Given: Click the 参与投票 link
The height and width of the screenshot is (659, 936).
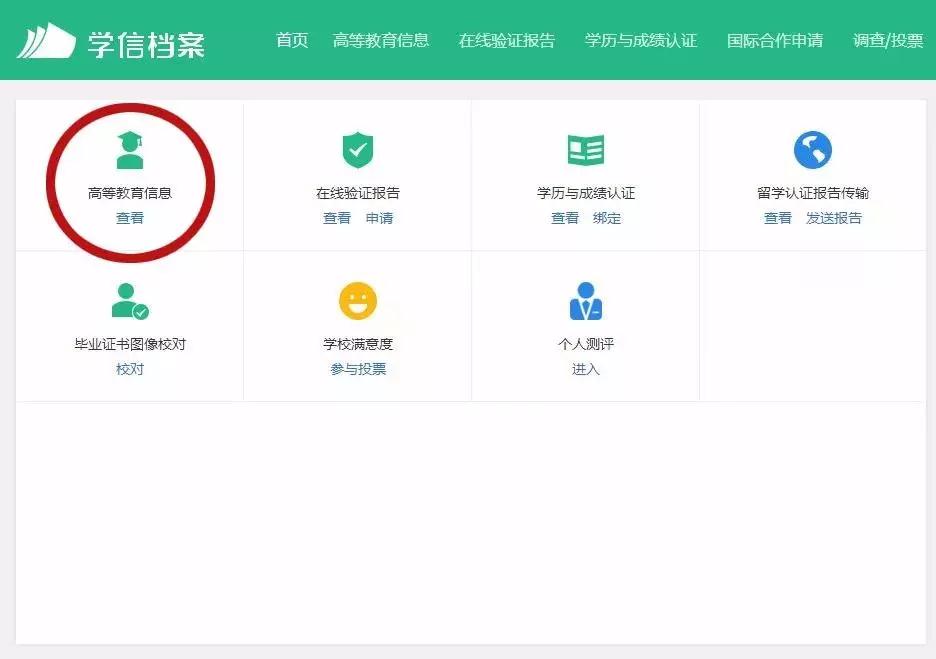Looking at the screenshot, I should (358, 369).
